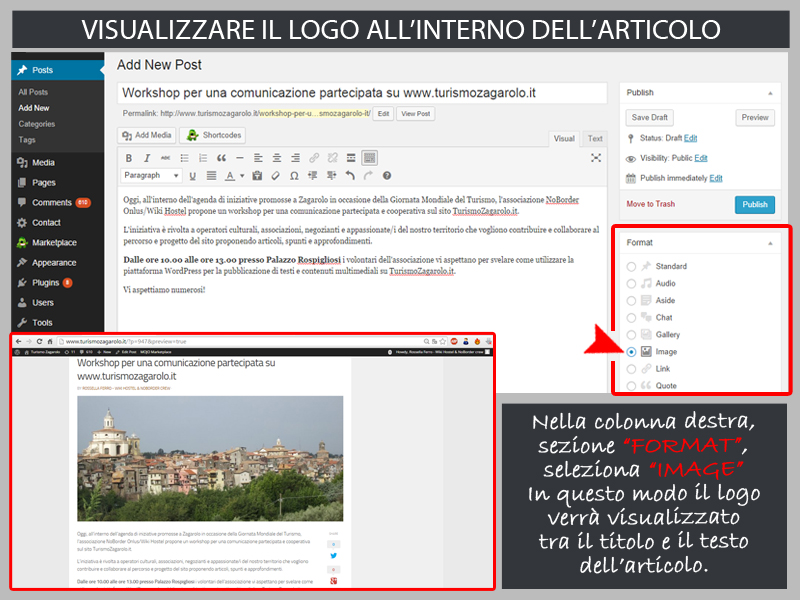
Task: Align text right
Action: [x=295, y=158]
